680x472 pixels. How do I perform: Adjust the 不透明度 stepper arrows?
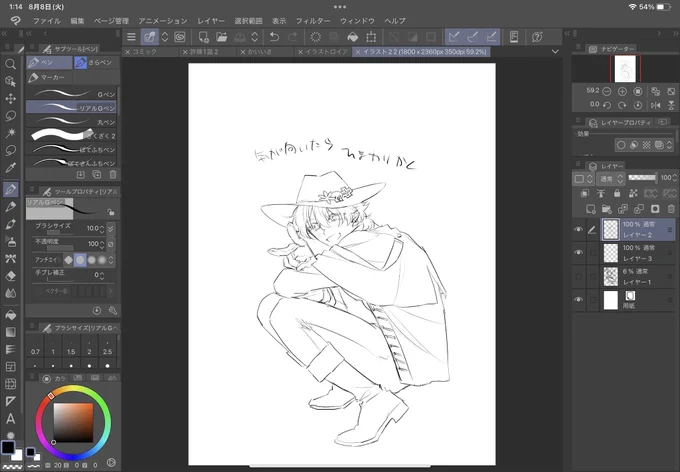(102, 244)
